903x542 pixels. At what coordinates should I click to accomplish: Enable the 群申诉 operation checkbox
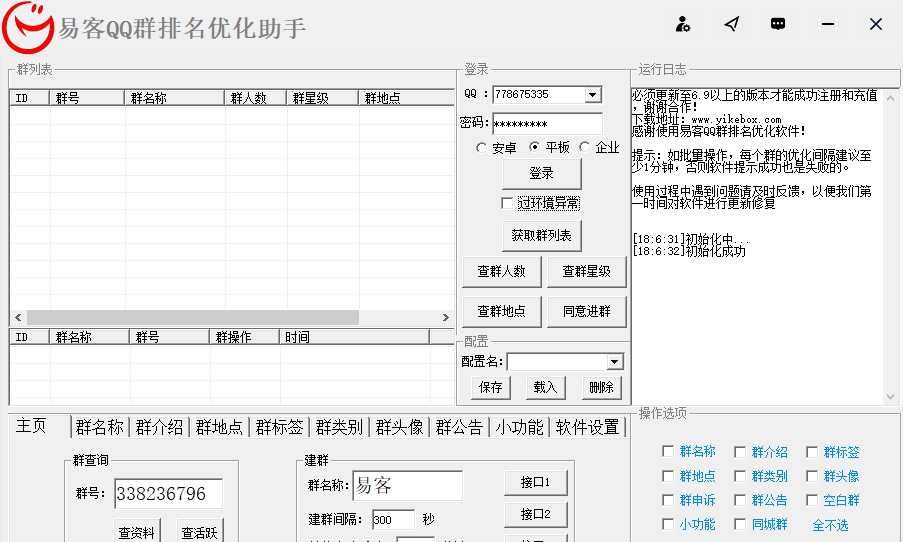point(668,500)
